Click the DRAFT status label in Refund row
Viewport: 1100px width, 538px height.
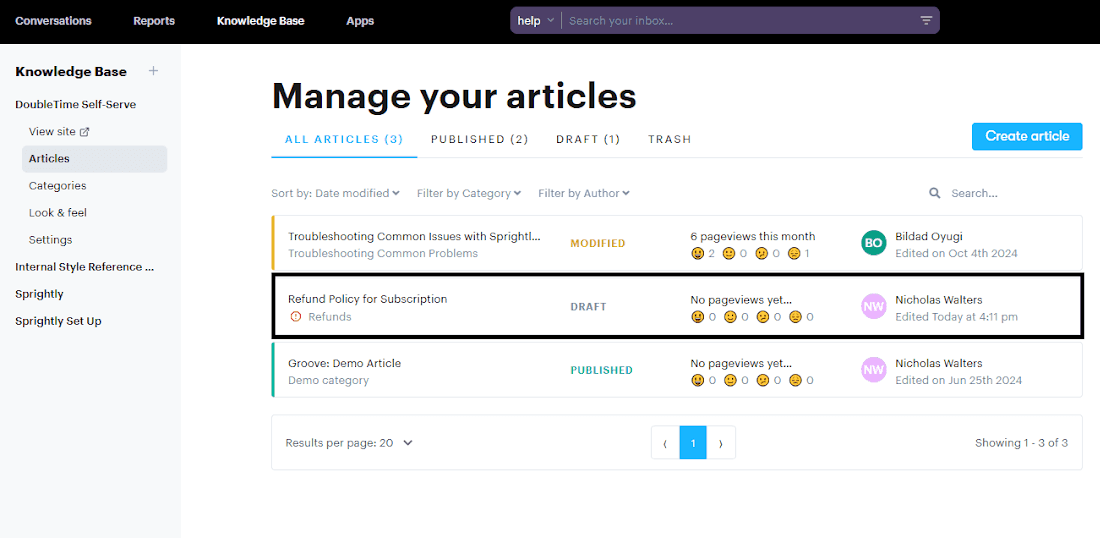589,307
